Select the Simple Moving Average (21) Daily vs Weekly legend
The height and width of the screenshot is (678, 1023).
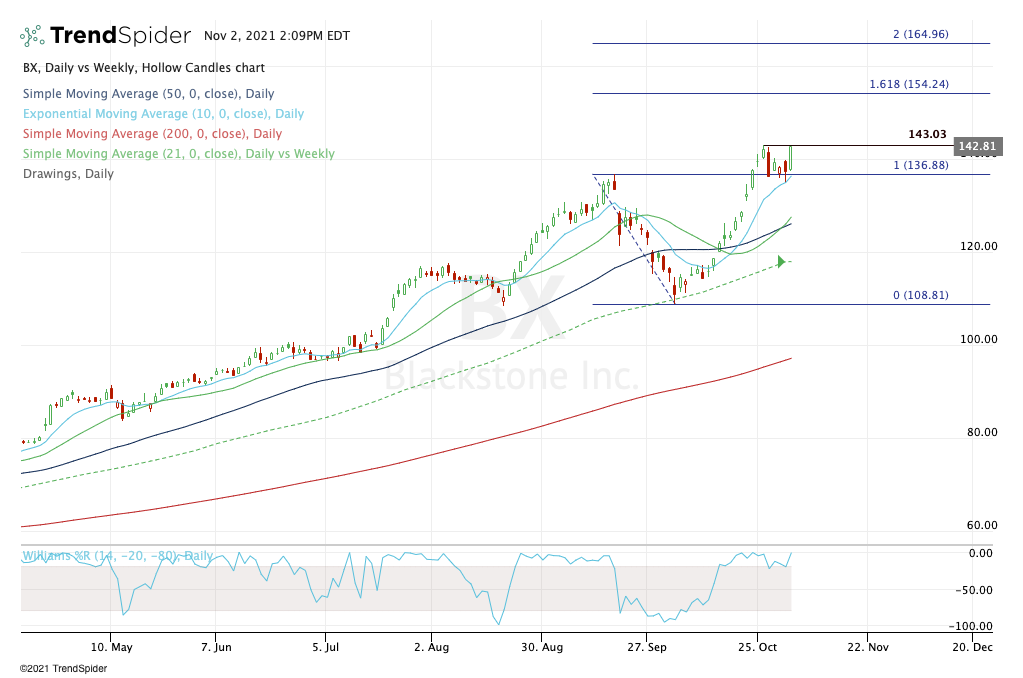coord(179,154)
